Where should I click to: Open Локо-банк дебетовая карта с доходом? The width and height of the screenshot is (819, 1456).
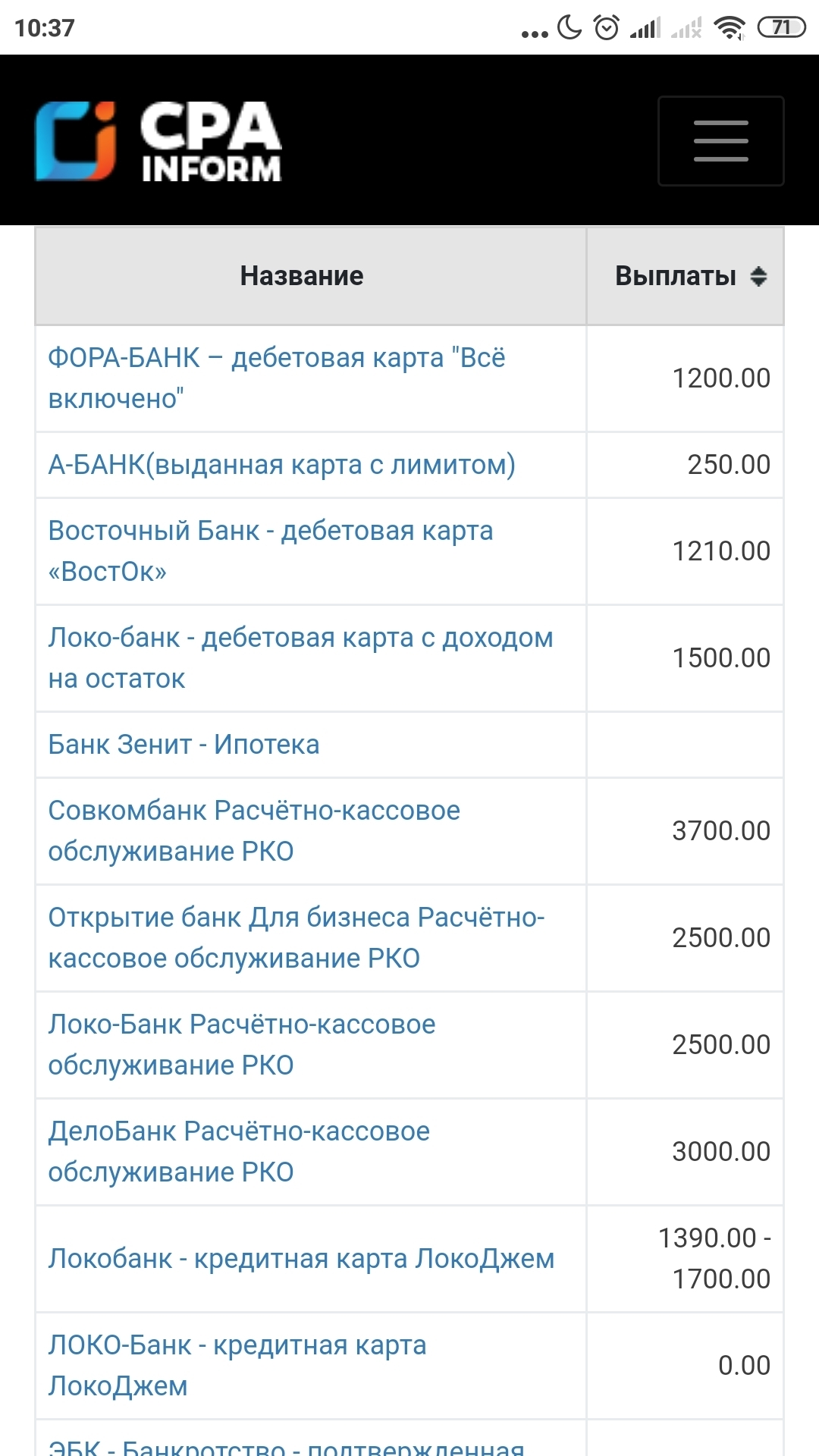pos(300,657)
